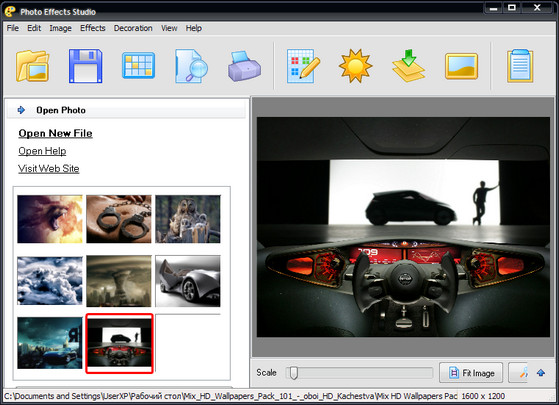Click the print preview magnifier icon
The width and height of the screenshot is (559, 405).
[x=191, y=66]
